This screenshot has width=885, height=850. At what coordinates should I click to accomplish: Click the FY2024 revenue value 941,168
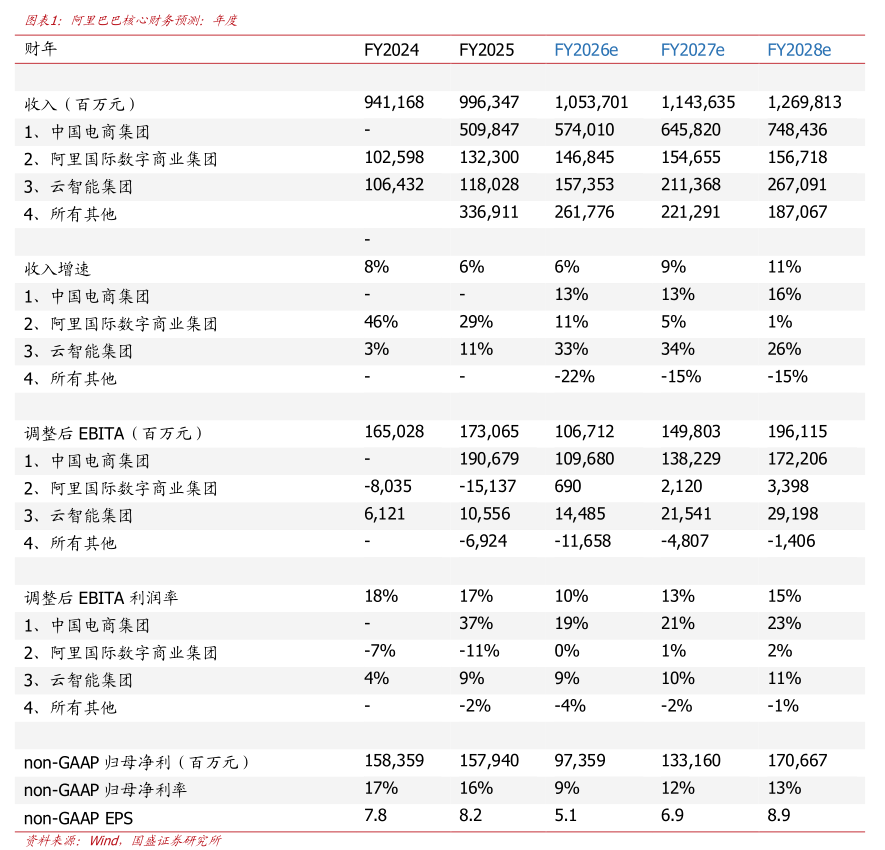[395, 103]
